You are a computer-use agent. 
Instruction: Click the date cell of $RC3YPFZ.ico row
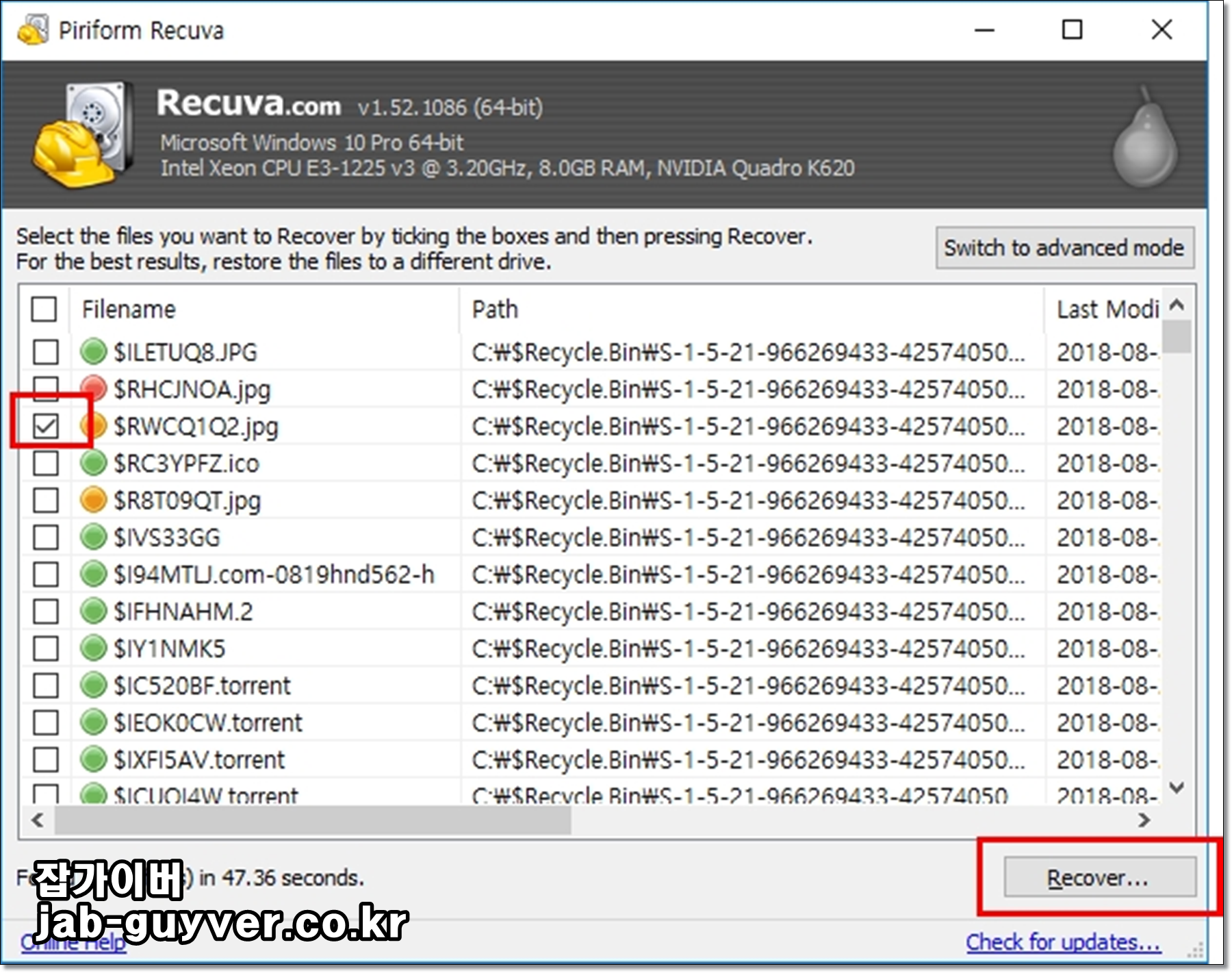pos(1107,463)
